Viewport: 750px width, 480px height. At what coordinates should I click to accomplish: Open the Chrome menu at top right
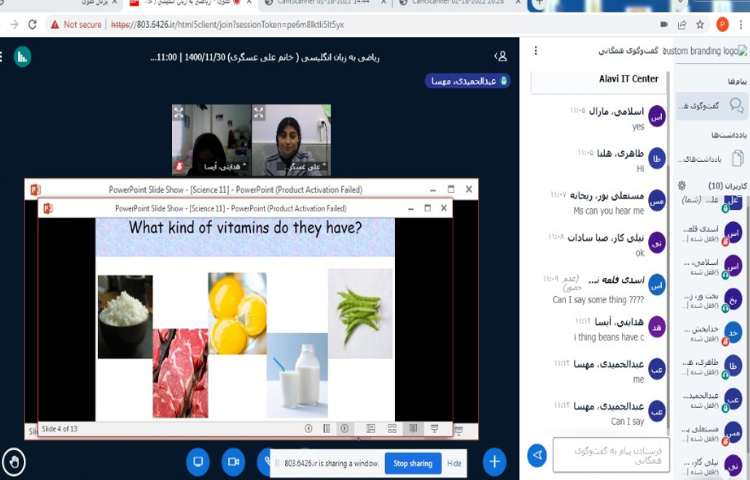(x=741, y=24)
